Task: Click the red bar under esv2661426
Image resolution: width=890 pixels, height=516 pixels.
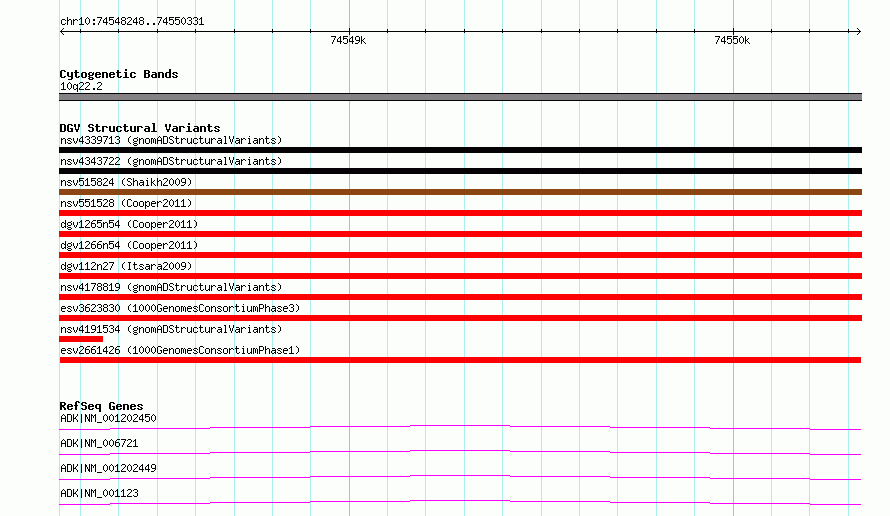Action: [460, 360]
